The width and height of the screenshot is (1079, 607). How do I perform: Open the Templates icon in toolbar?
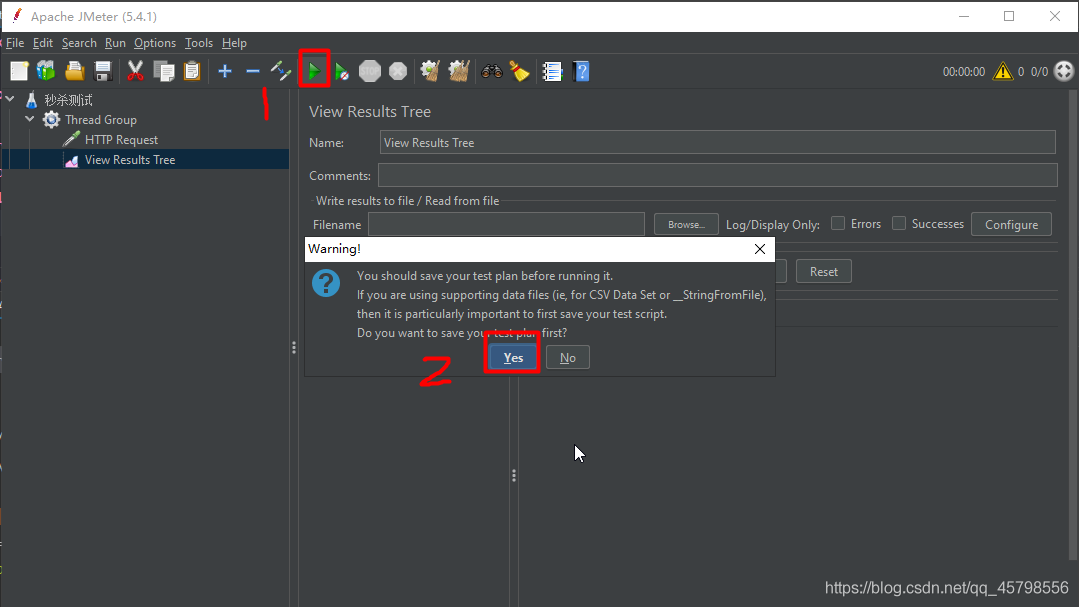coord(46,71)
